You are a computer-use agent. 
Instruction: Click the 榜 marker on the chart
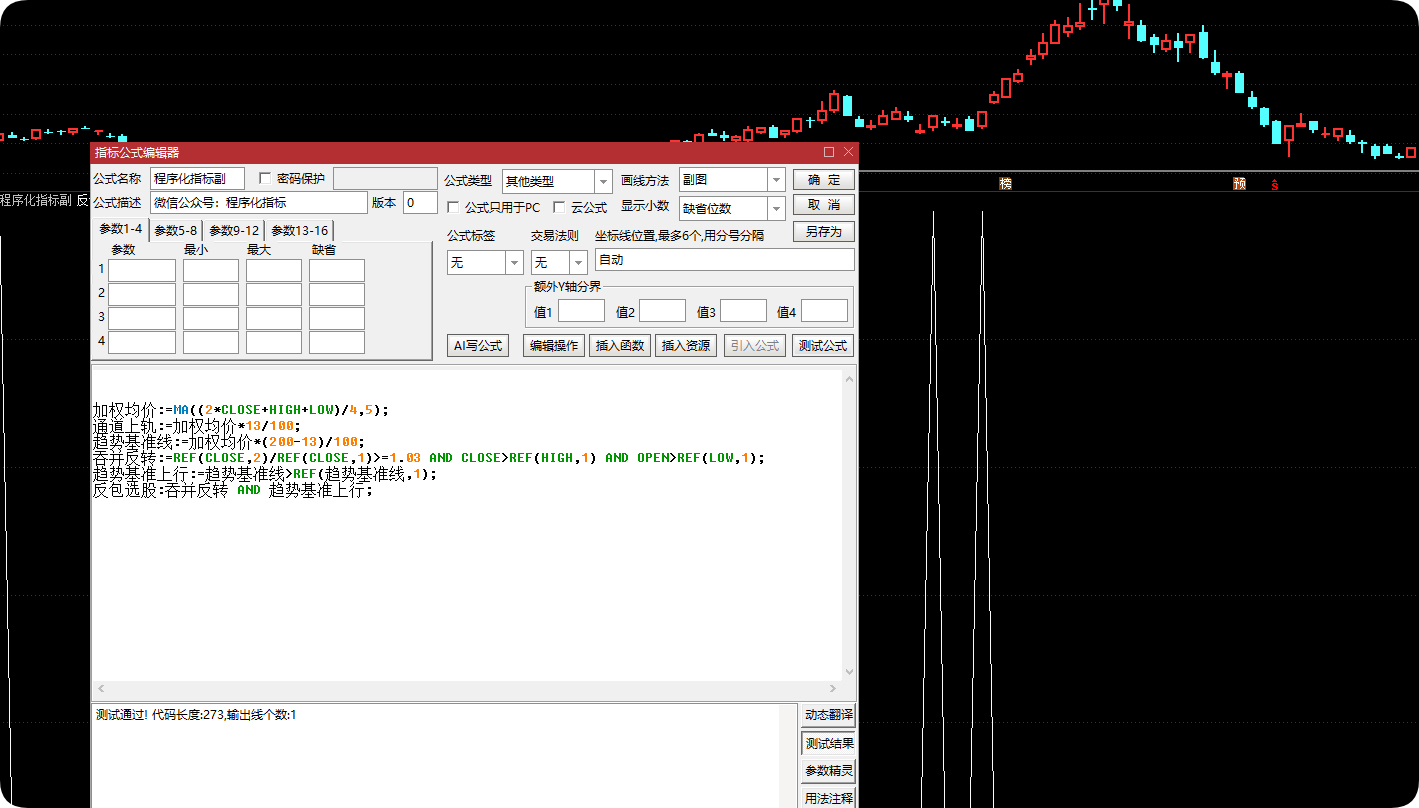(x=1005, y=184)
